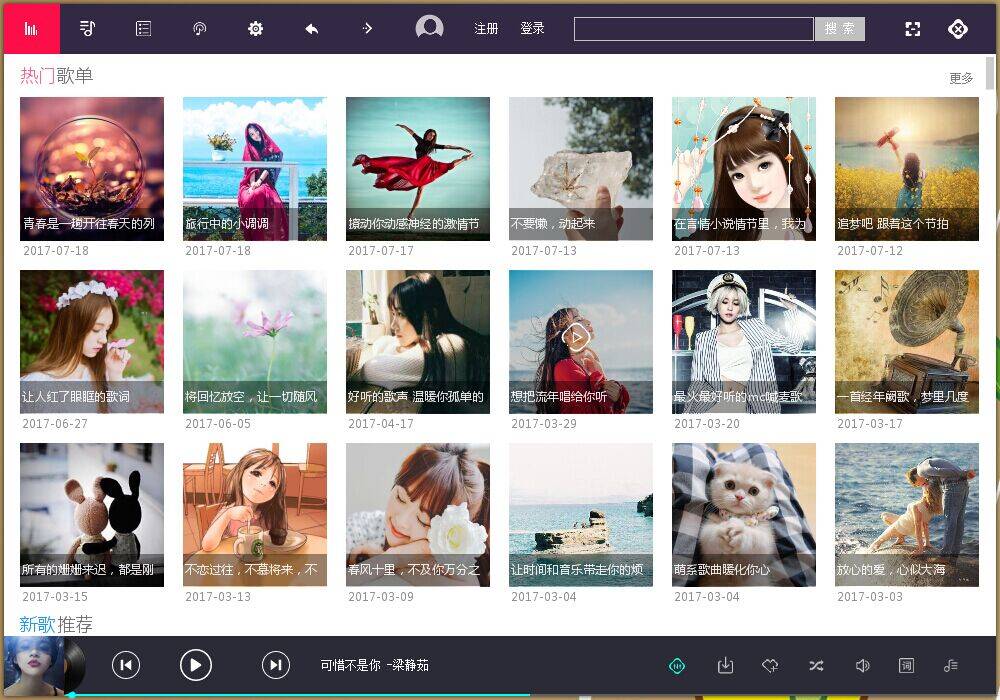Click the forward arrow in top bar

[367, 28]
